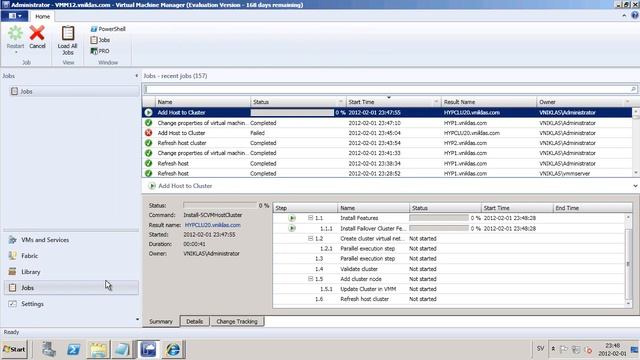Click the search icon in jobs filter box
The image size is (640, 360).
click(x=633, y=89)
